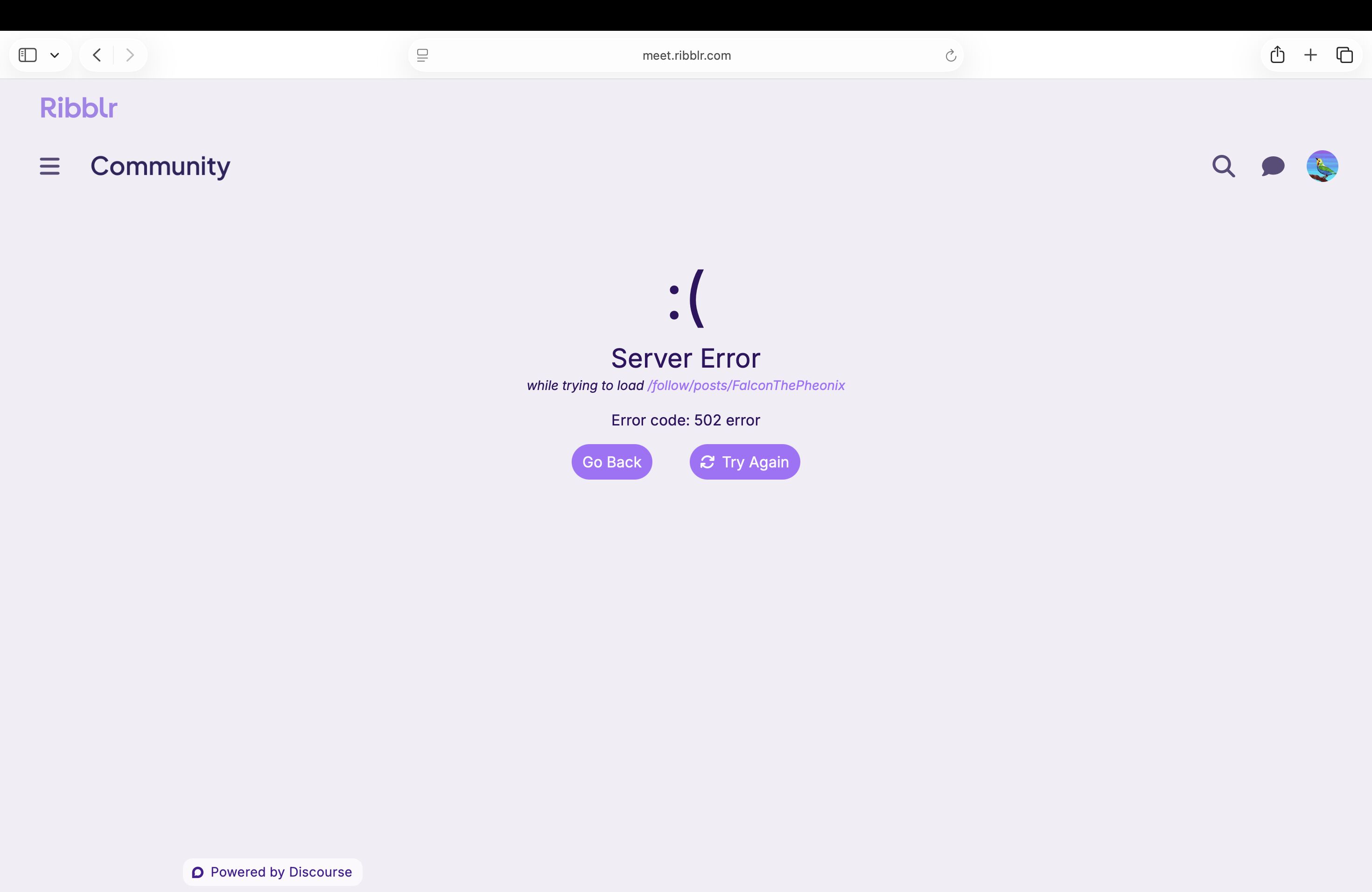The image size is (1372, 892).
Task: Open the forum search
Action: point(1223,166)
